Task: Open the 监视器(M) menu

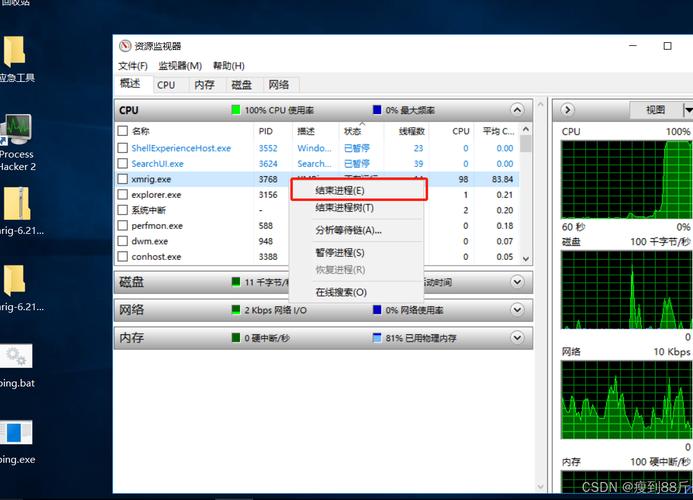Action: (x=180, y=66)
